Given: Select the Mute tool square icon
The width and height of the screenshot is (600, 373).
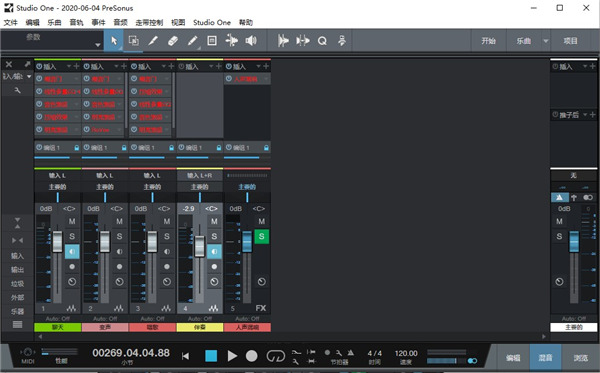Looking at the screenshot, I should click(212, 41).
